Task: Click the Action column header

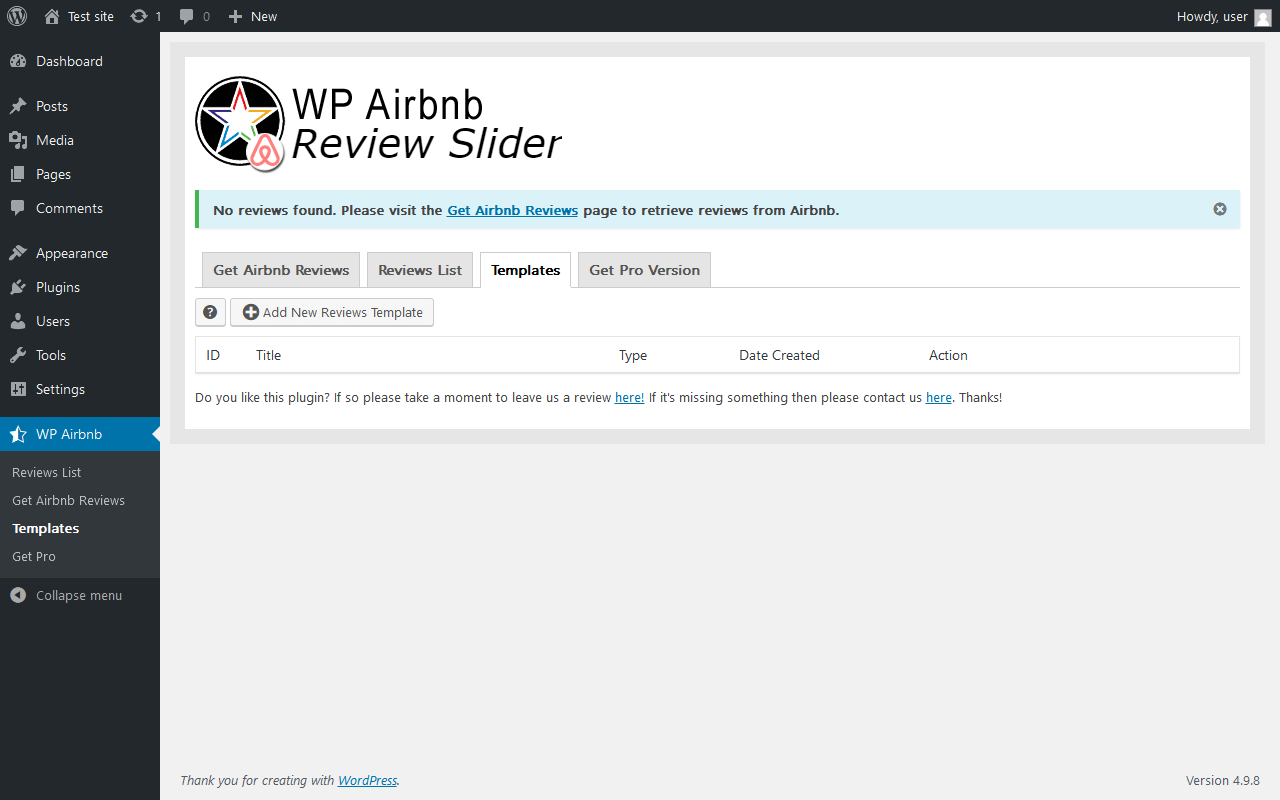Action: click(948, 355)
